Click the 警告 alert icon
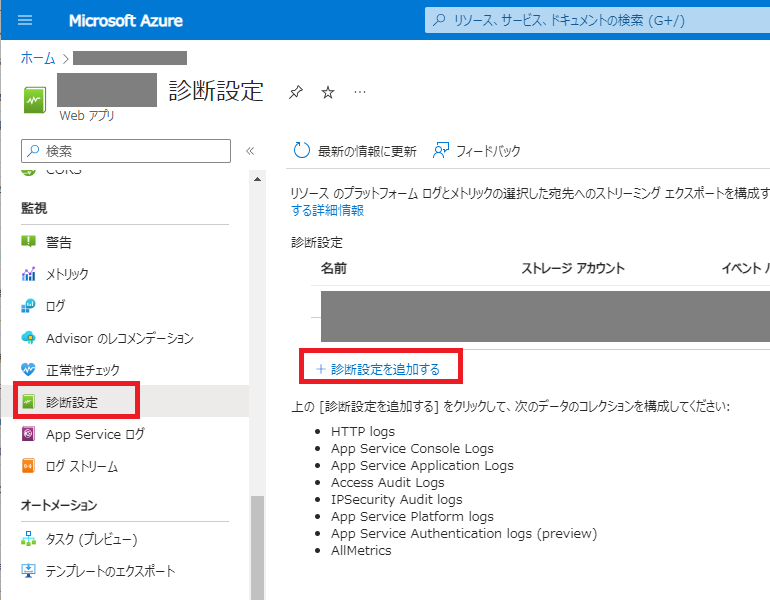 (x=28, y=242)
